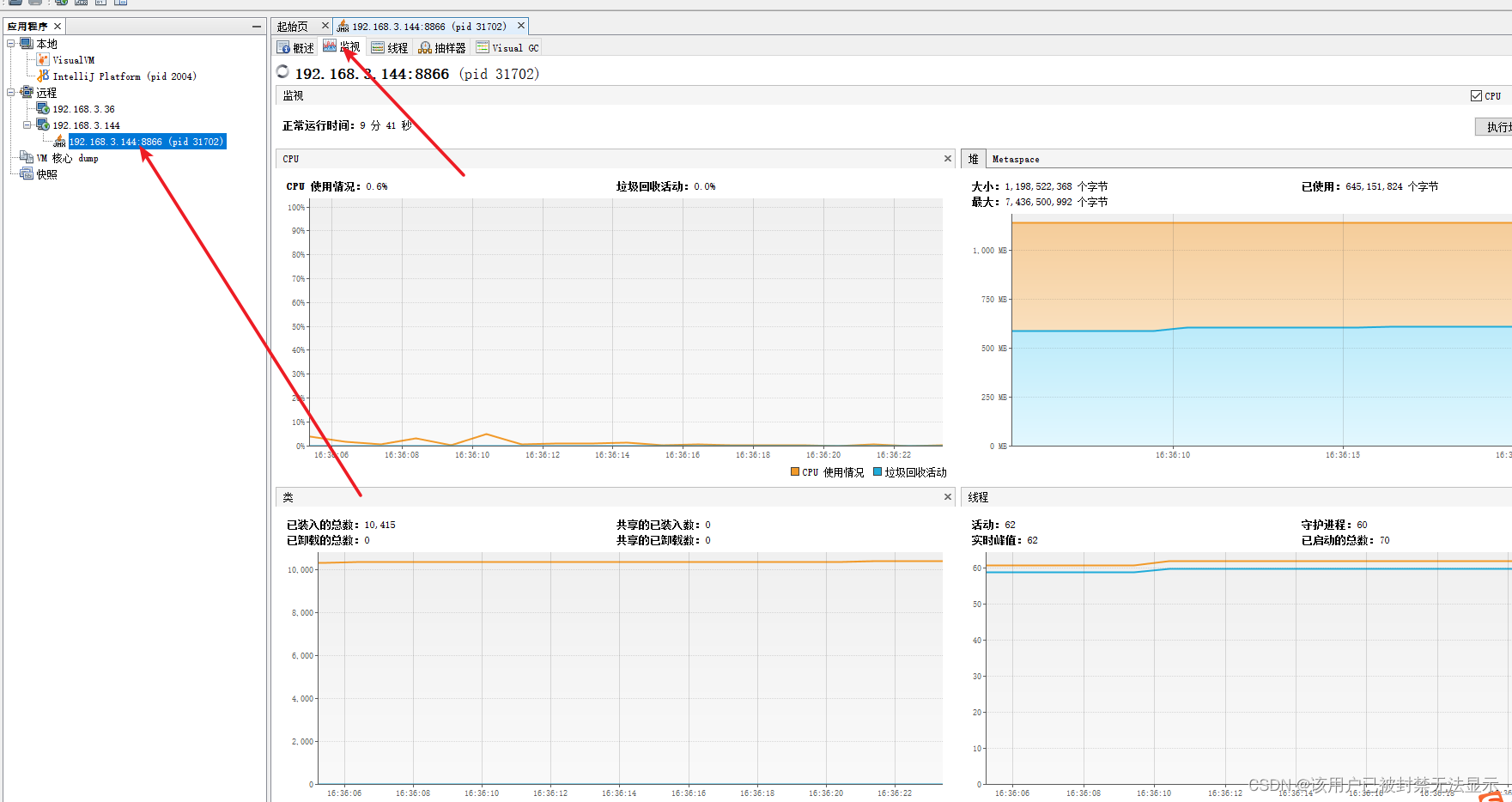Click the 正常运行时间 9 分 41 秒 text
This screenshot has height=802, width=1512.
tap(348, 126)
